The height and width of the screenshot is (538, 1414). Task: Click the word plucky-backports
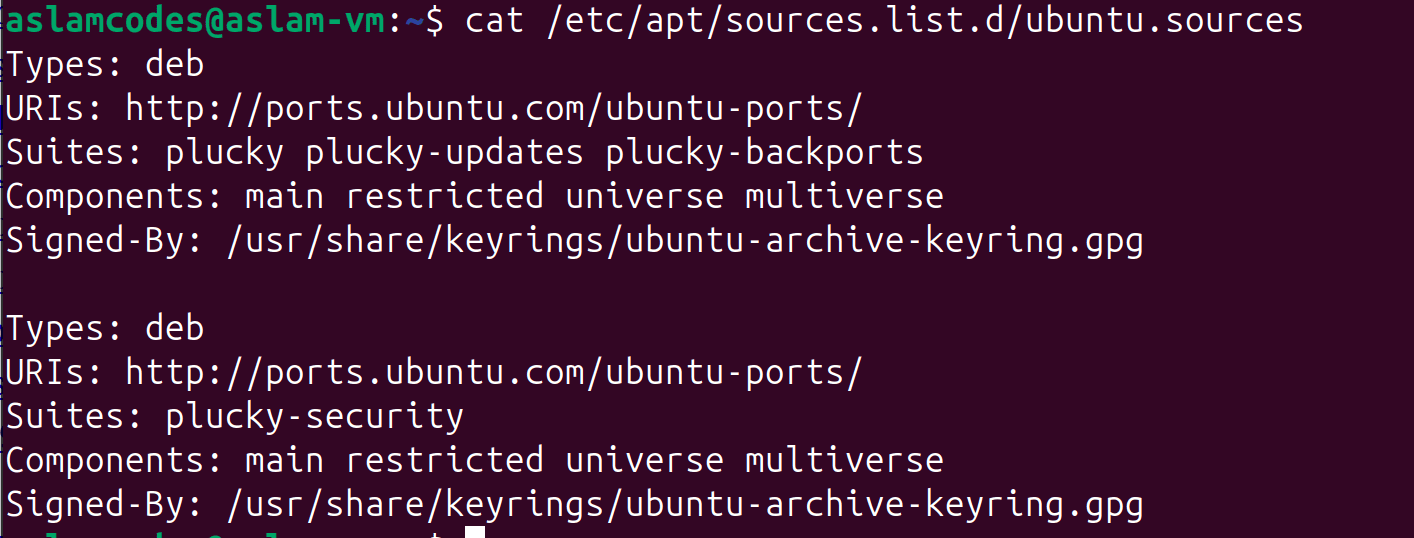(764, 152)
